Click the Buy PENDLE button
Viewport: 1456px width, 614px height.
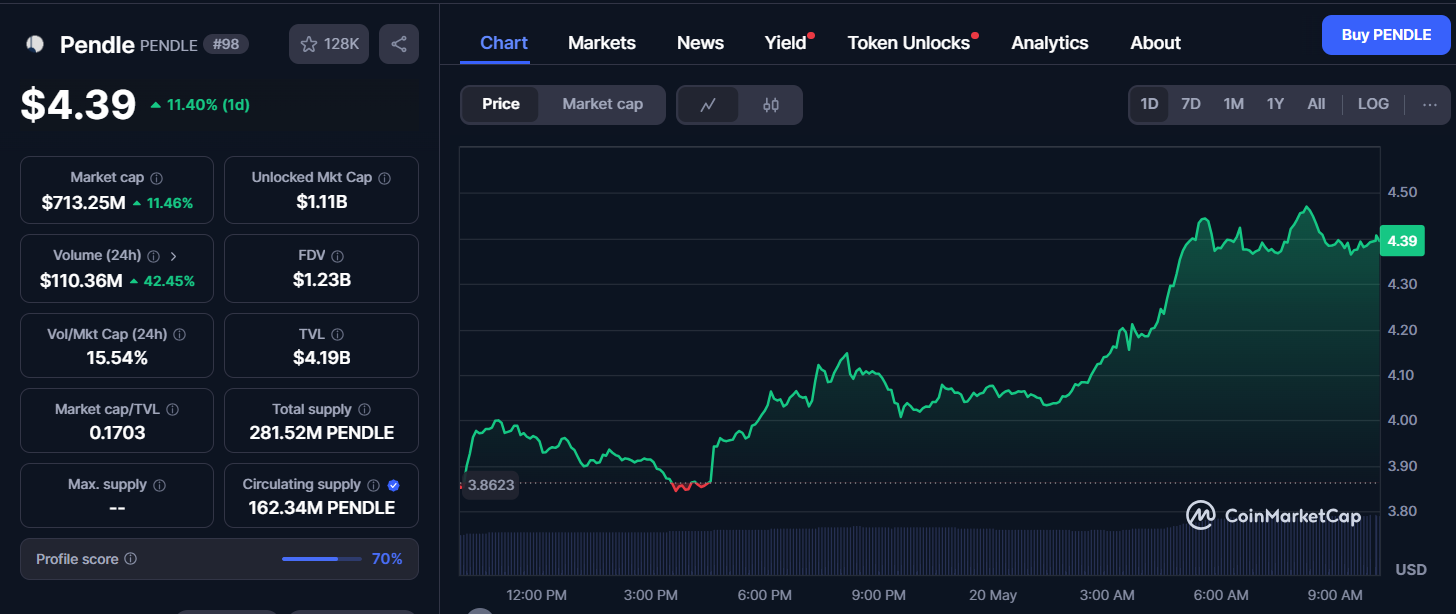1385,35
